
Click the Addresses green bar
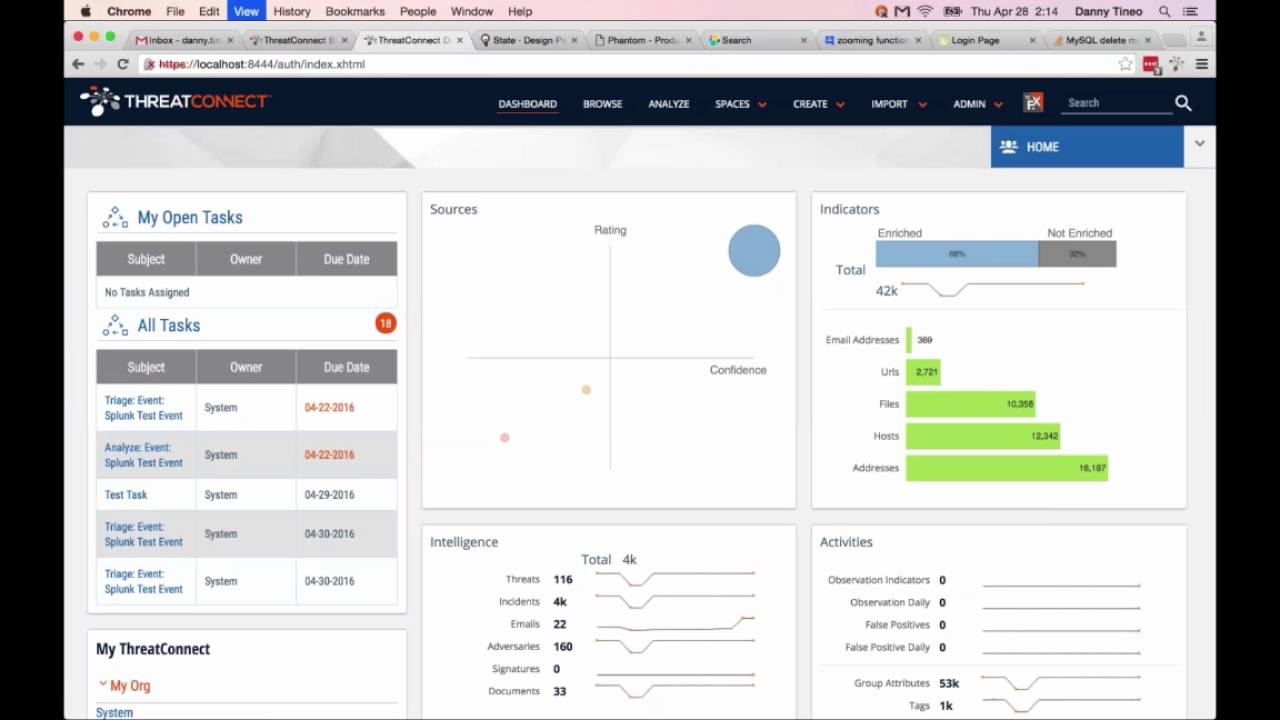[x=1007, y=468]
